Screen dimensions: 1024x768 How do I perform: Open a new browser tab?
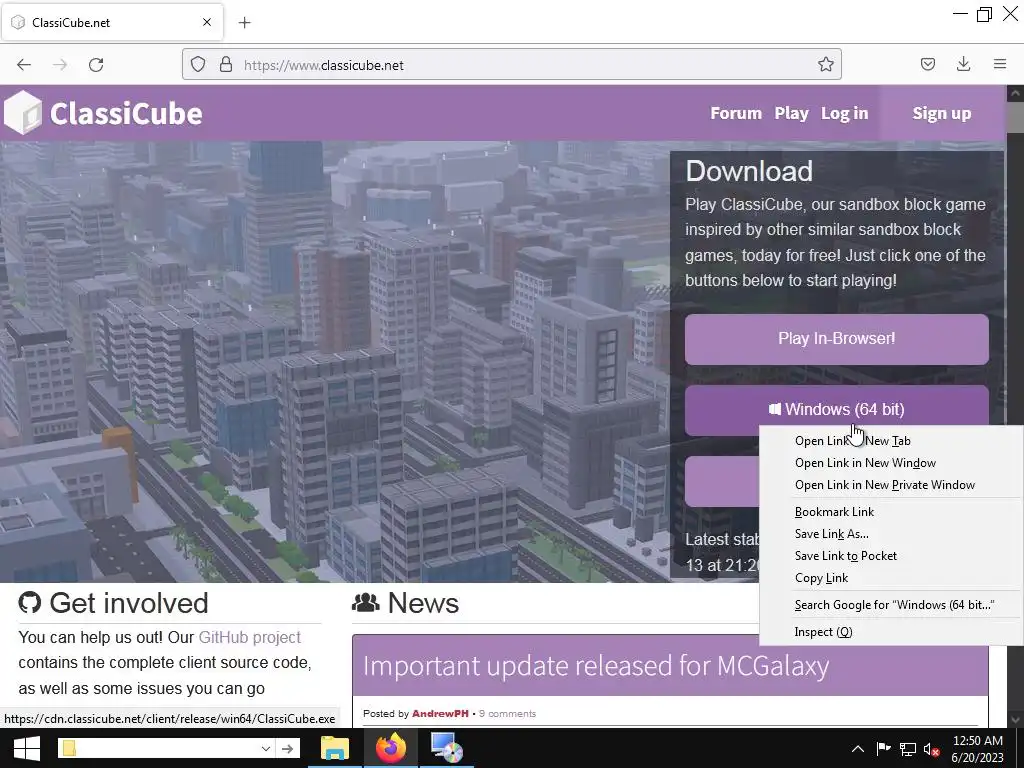pyautogui.click(x=244, y=23)
